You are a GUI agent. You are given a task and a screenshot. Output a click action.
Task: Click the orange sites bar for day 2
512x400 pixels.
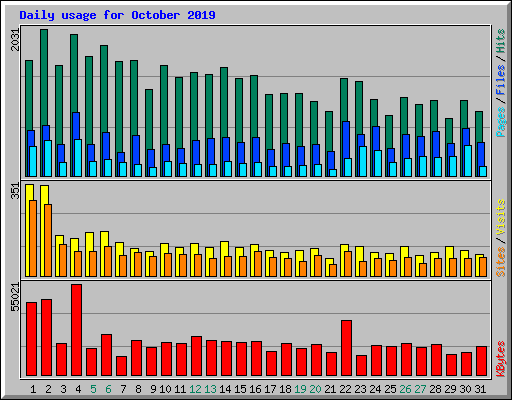click(48, 240)
